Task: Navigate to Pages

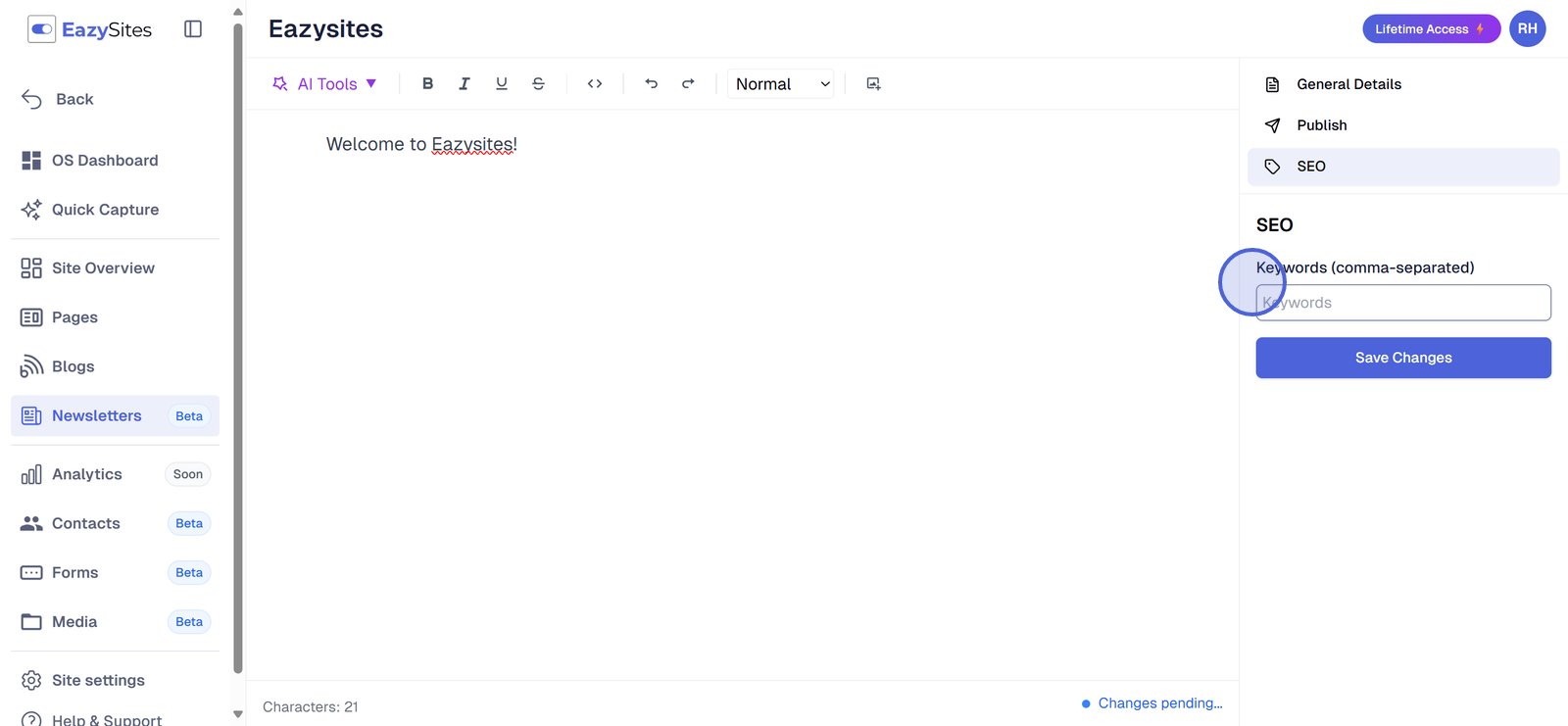Action: pos(115,317)
